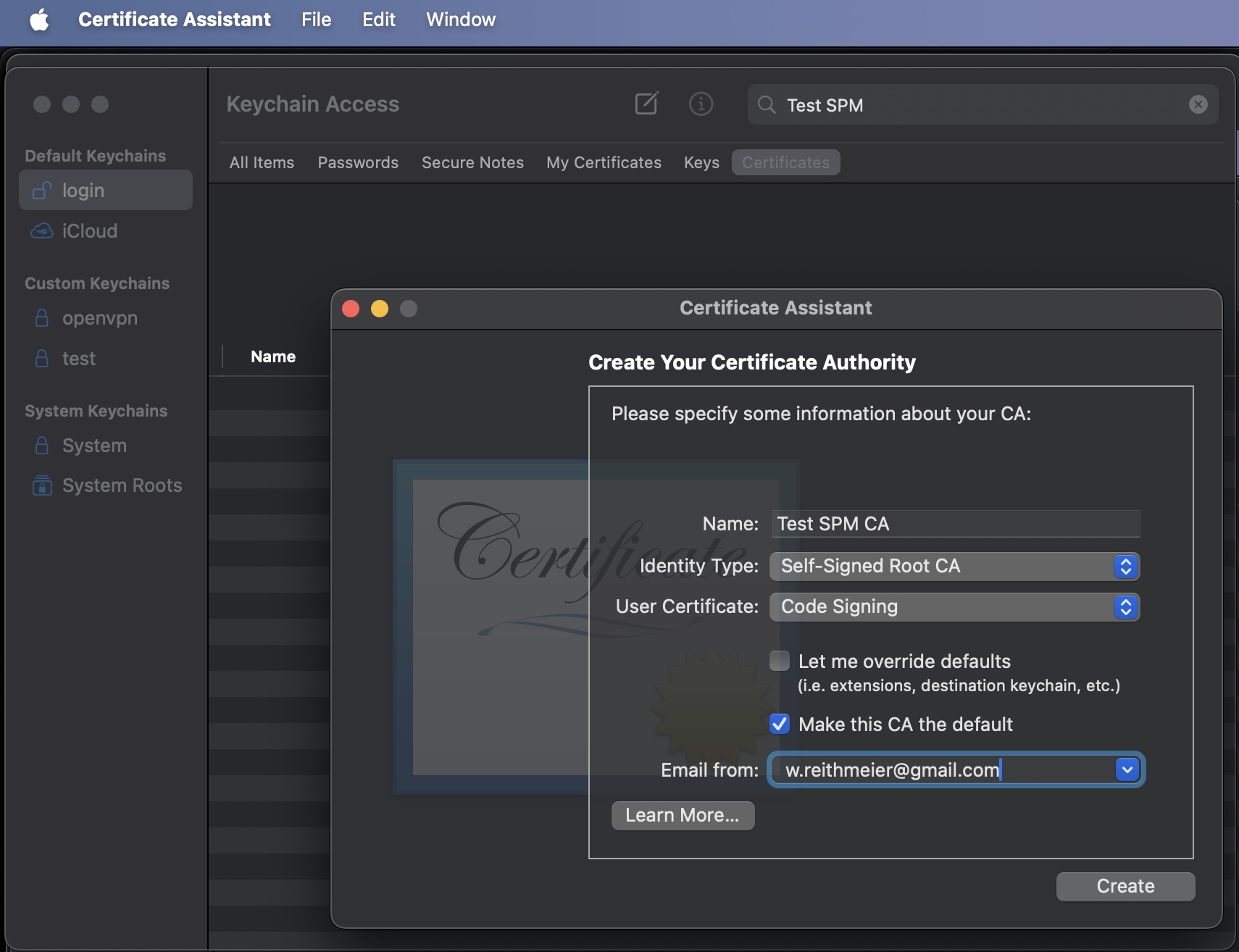This screenshot has height=952, width=1239.
Task: Select the test custom keychain
Action: coord(106,359)
